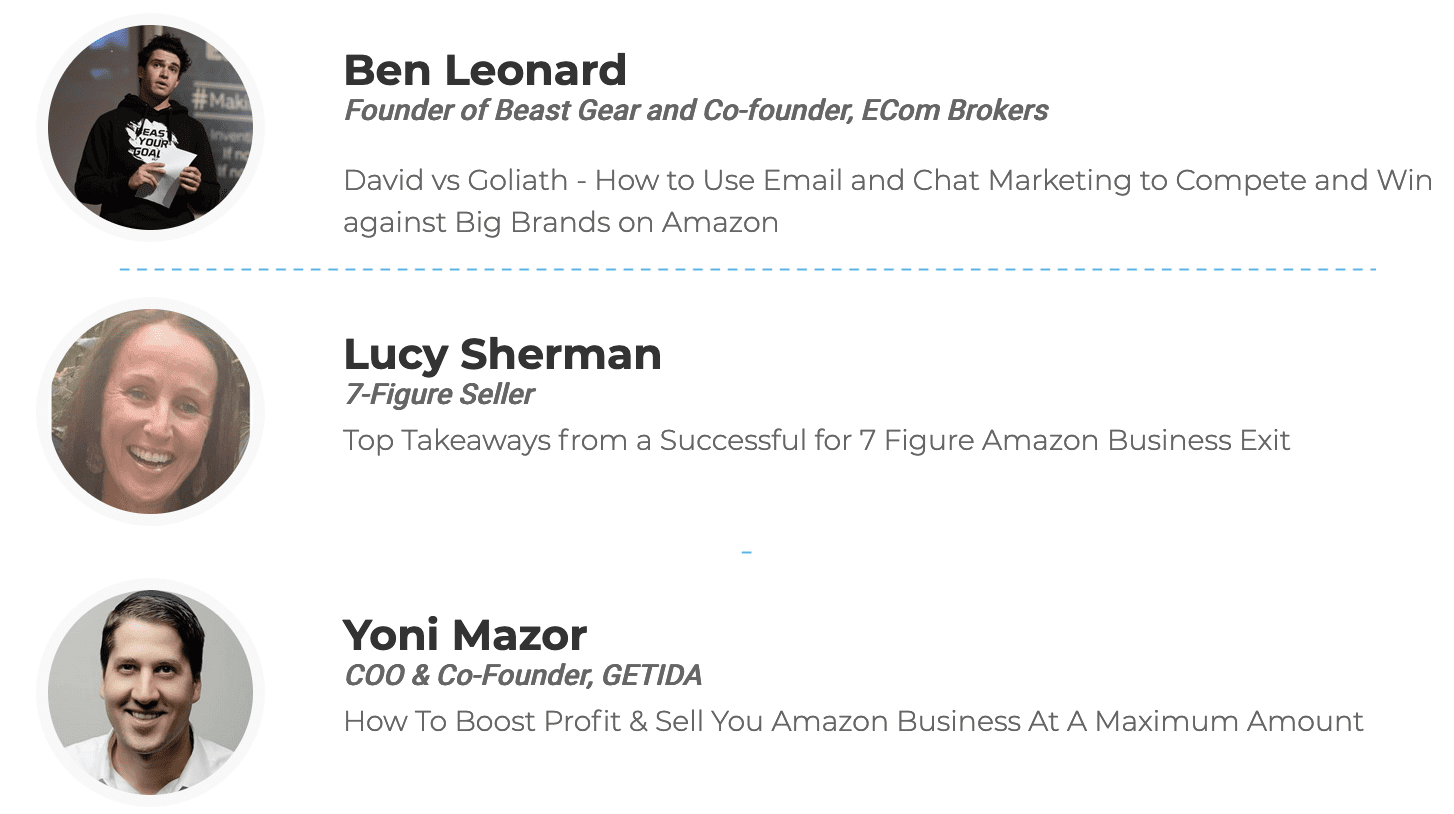Open the Lucy Sherman name heading
The width and height of the screenshot is (1454, 814).
(x=502, y=355)
